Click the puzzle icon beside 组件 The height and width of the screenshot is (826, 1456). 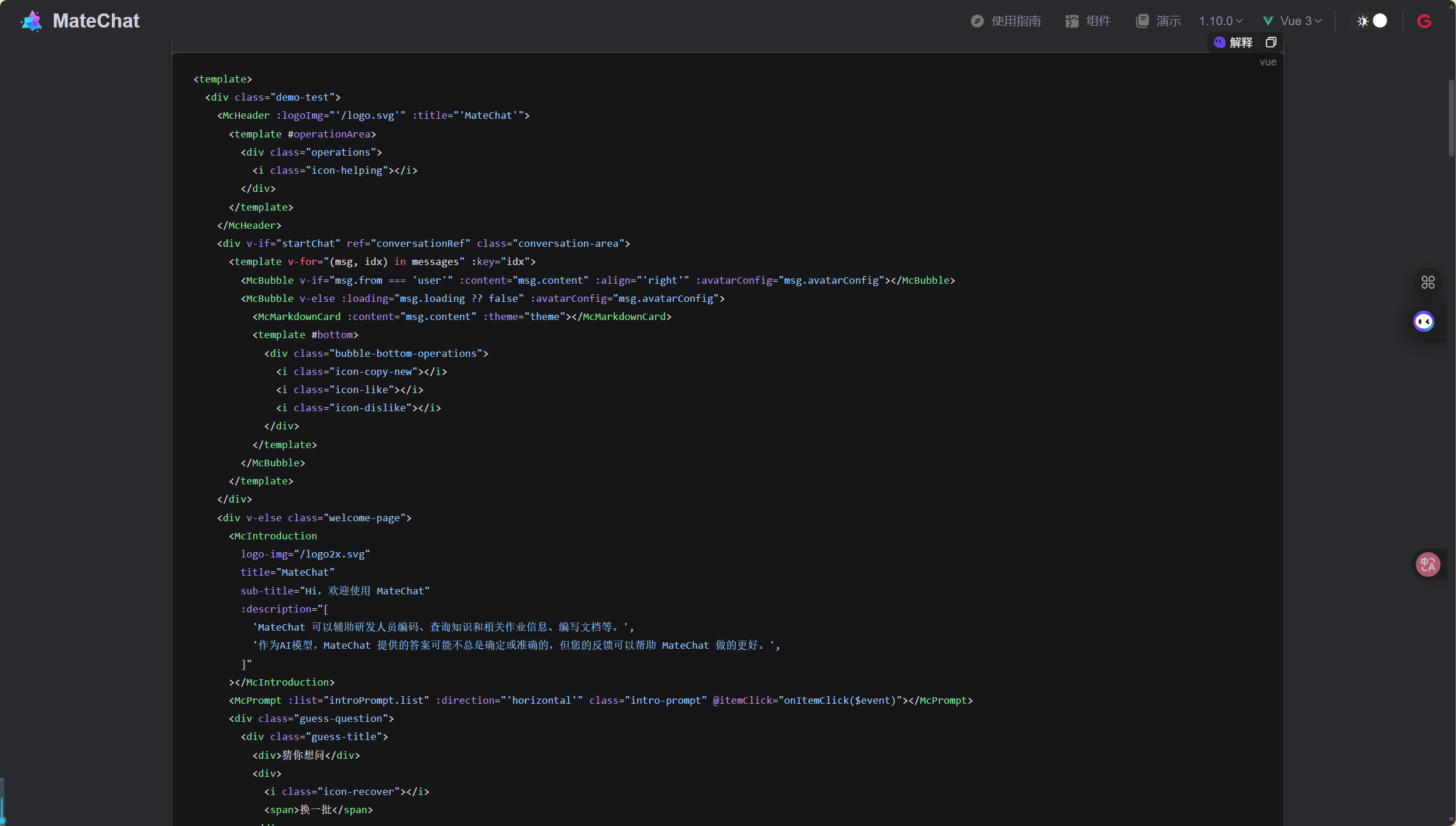point(1072,21)
